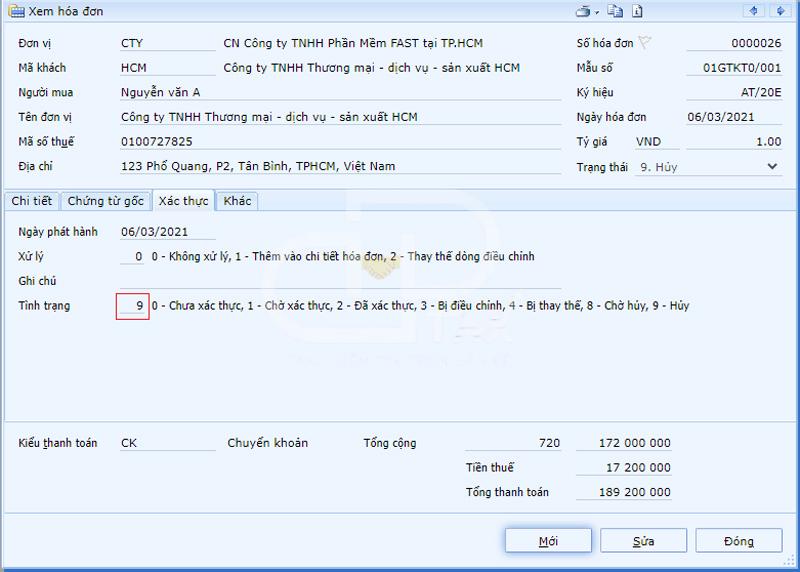Expand the Trạng thái dropdown
This screenshot has height=572, width=800.
772,166
